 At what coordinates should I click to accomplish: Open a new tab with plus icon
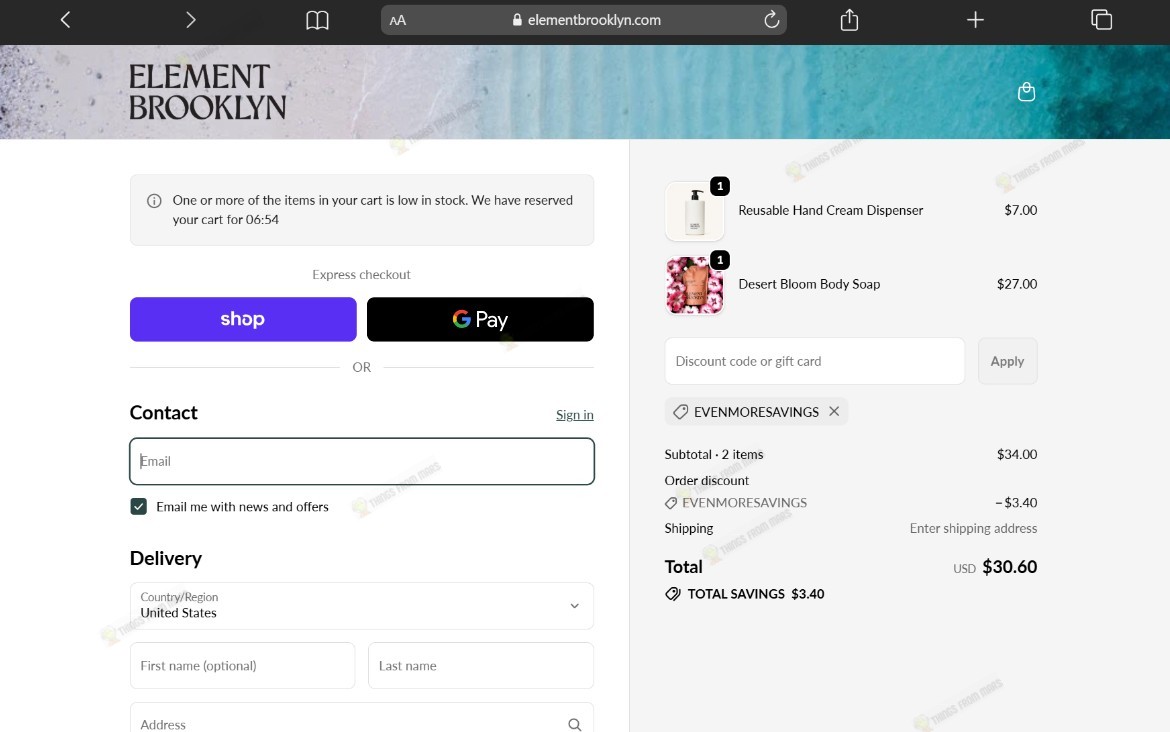(975, 20)
